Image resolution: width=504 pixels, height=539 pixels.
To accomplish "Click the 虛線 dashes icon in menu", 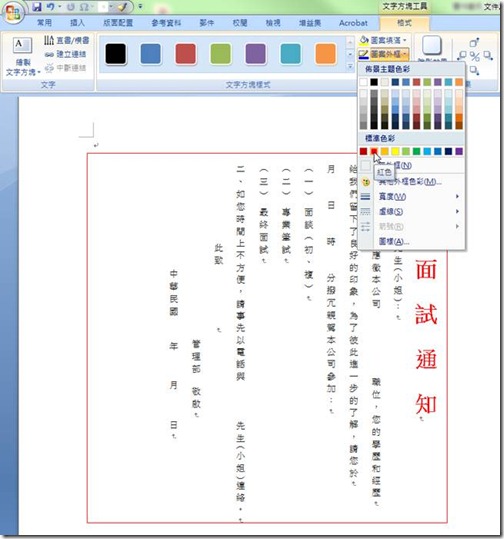I will (365, 211).
